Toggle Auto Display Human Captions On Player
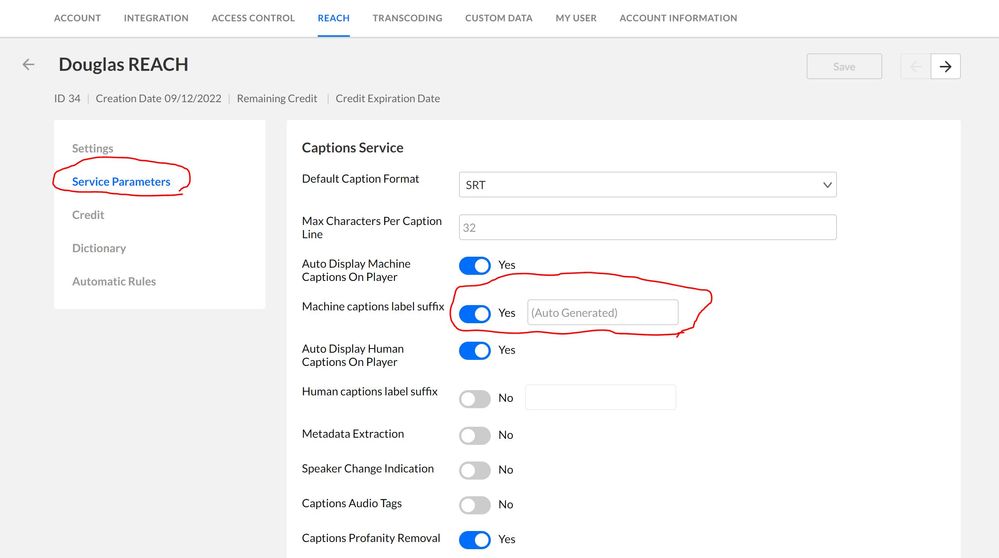Image resolution: width=999 pixels, height=558 pixels. click(475, 350)
